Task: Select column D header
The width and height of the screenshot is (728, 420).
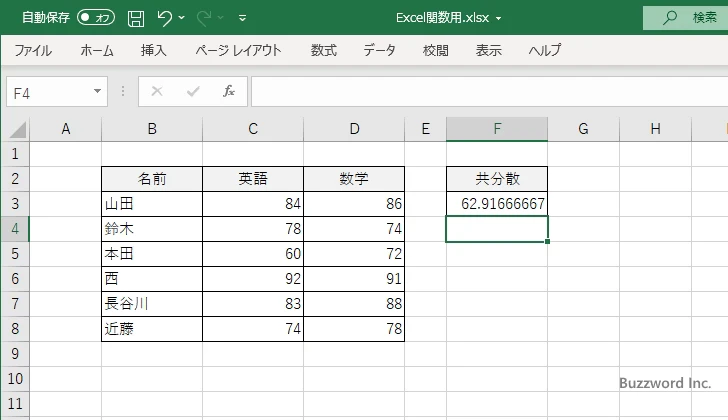Action: 354,128
